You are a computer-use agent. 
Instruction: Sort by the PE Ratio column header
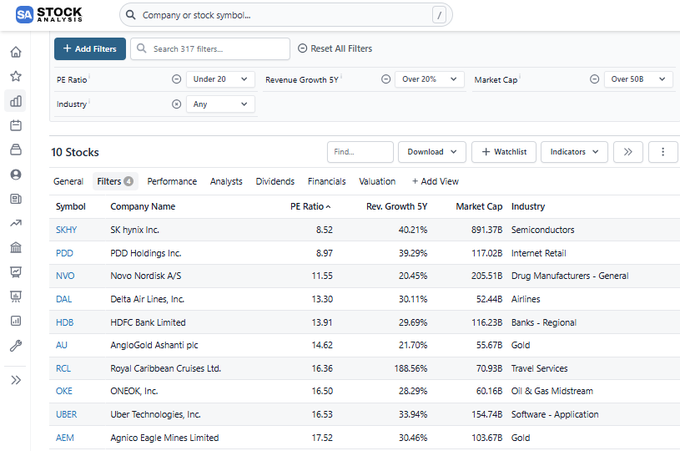[310, 206]
